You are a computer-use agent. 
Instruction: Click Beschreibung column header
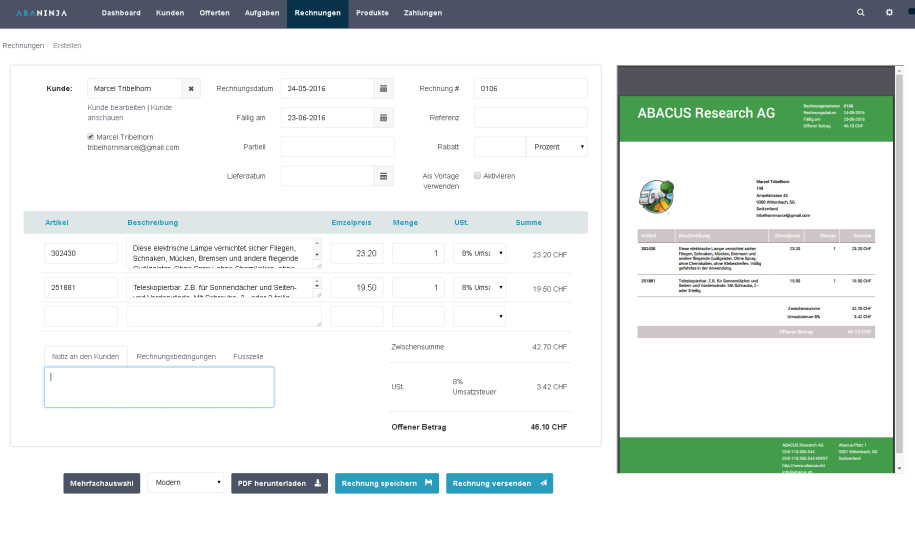[153, 222]
